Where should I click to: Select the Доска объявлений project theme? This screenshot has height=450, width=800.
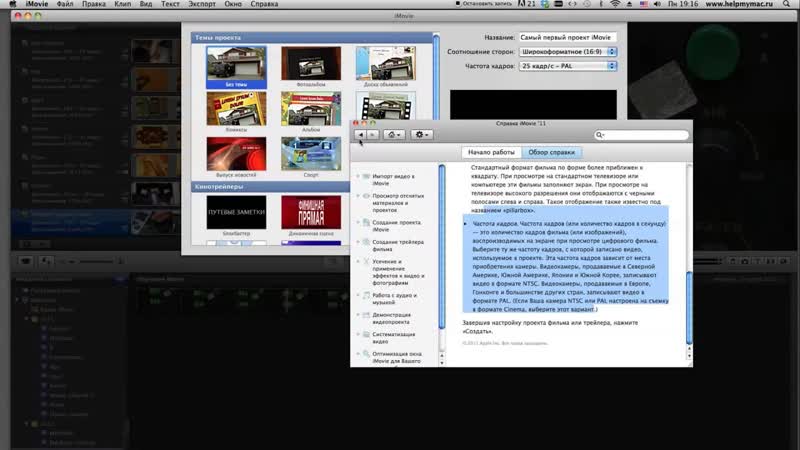(x=386, y=66)
